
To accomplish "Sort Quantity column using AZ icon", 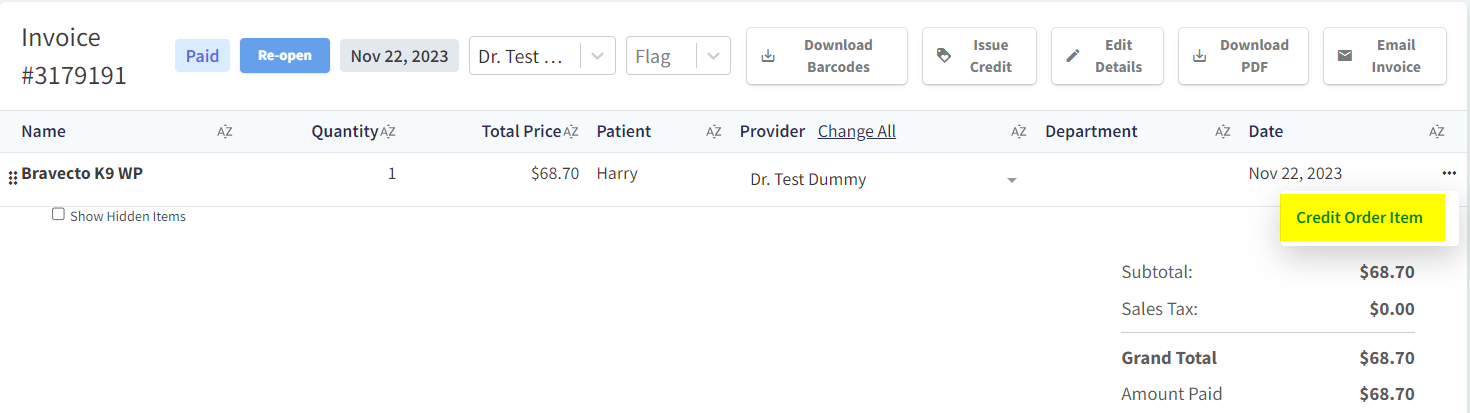I will tap(388, 132).
